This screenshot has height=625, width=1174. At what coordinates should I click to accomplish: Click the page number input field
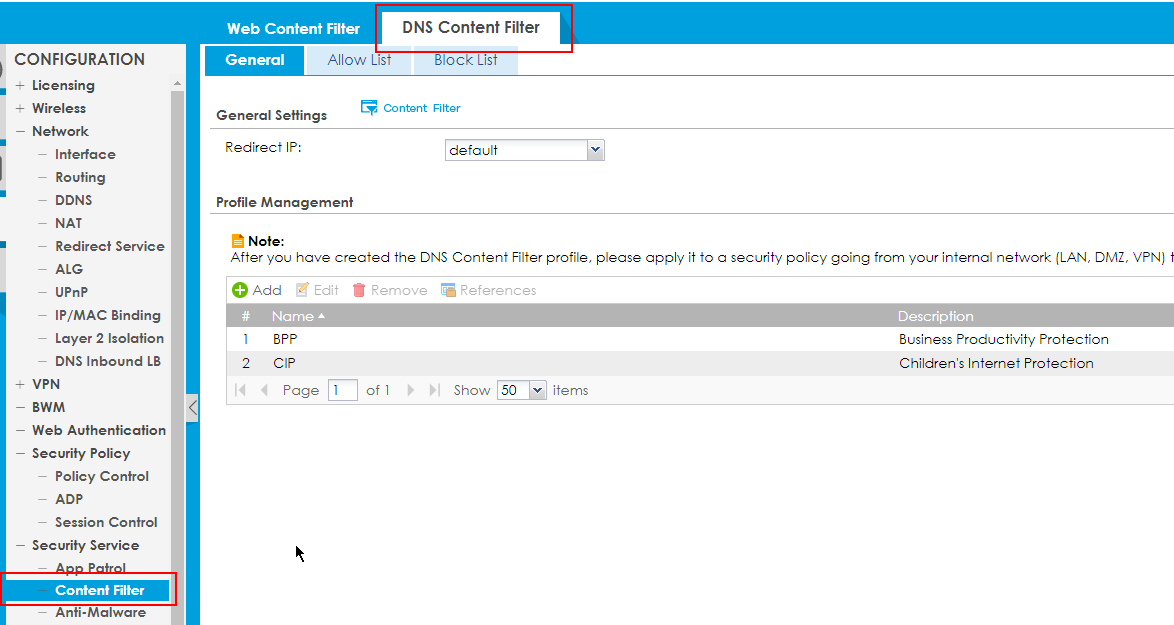(x=342, y=390)
